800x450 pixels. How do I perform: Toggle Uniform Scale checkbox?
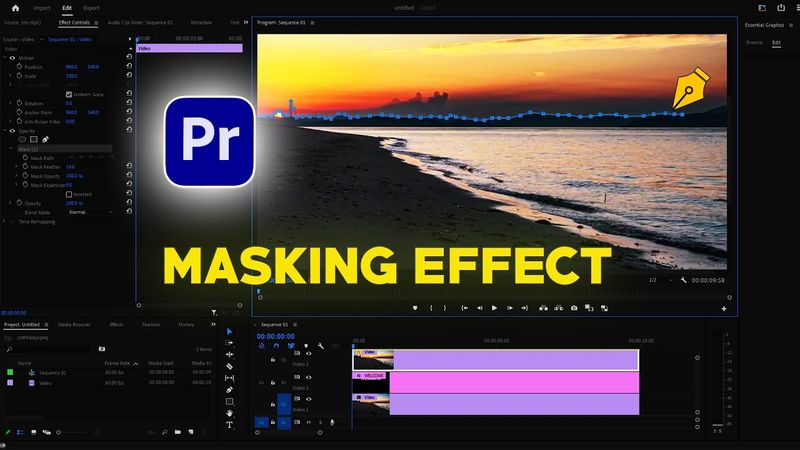69,94
